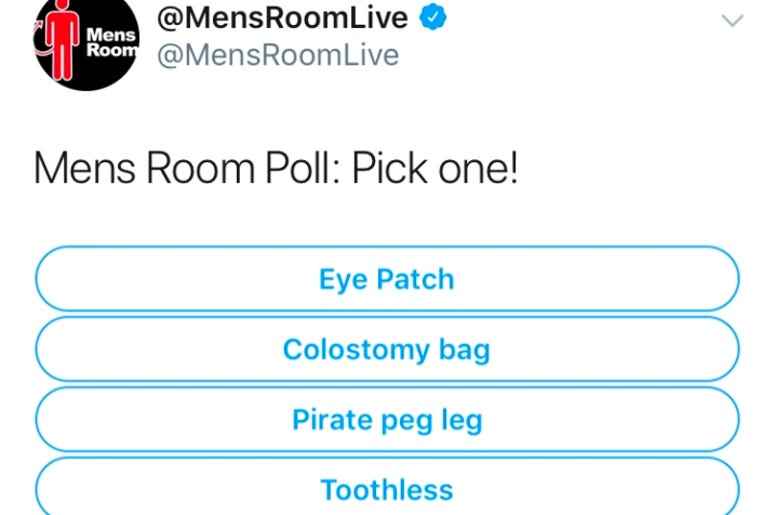The height and width of the screenshot is (515, 775).
Task: Click the red man figure in logo
Action: (62, 41)
